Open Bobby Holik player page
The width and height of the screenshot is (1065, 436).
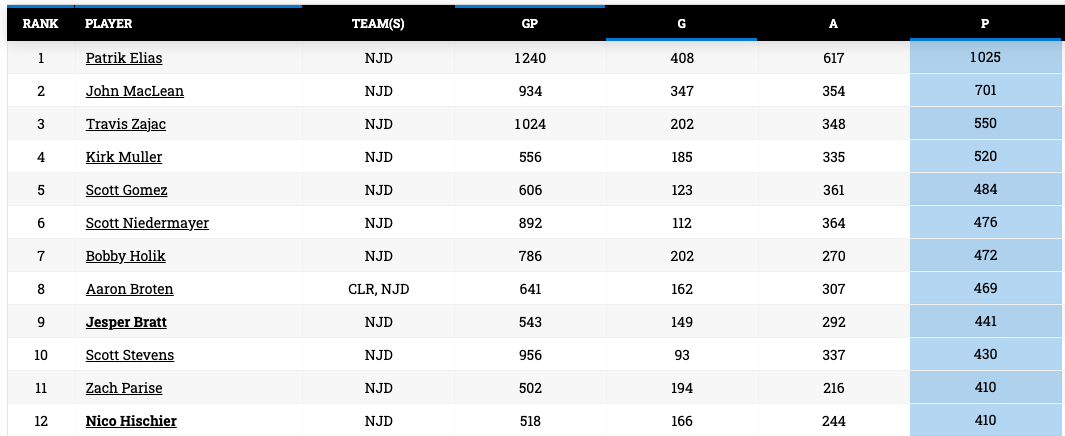click(x=126, y=256)
